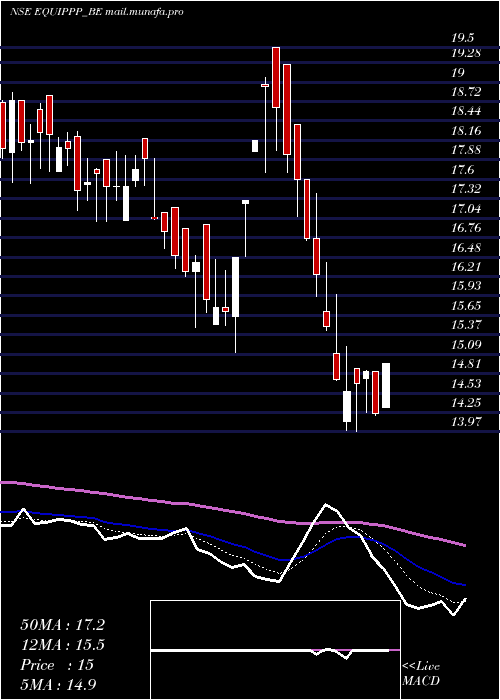Click the 17.6 price axis label
This screenshot has height=700, width=500.
(462, 169)
